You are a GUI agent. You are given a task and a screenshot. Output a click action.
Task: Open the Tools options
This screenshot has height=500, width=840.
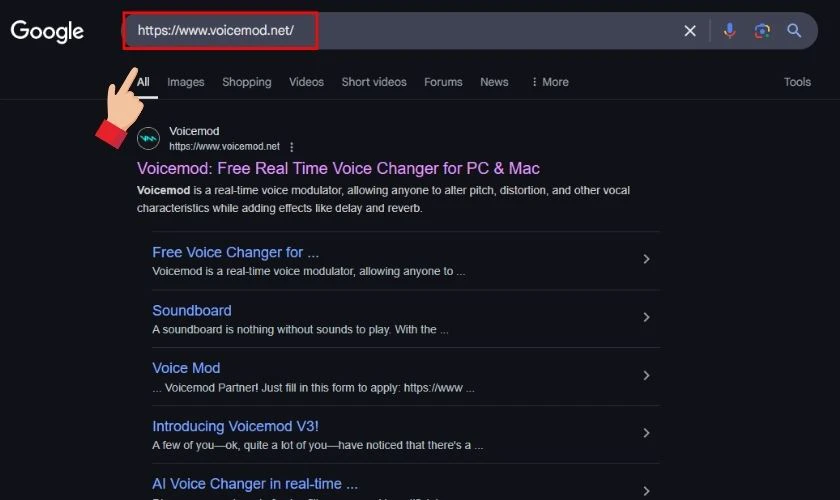click(x=797, y=82)
